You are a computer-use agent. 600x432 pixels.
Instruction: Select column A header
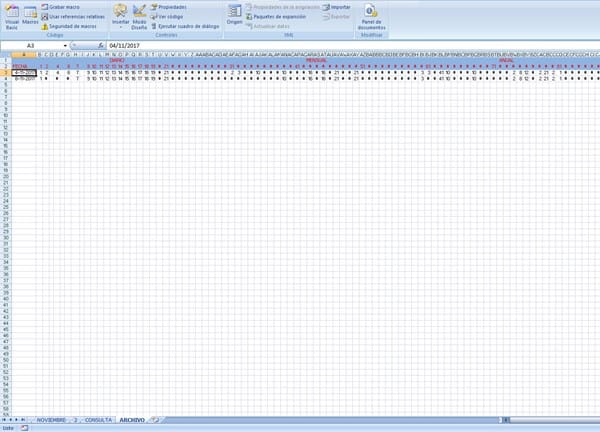pos(24,55)
